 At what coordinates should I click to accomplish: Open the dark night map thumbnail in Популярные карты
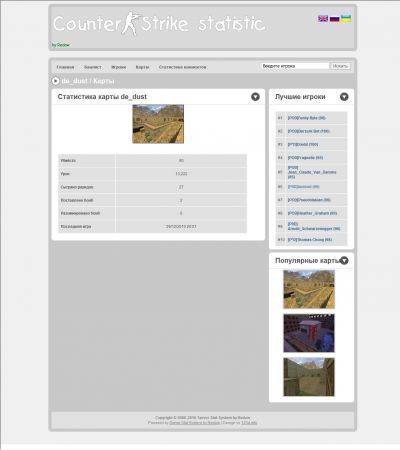(309, 333)
